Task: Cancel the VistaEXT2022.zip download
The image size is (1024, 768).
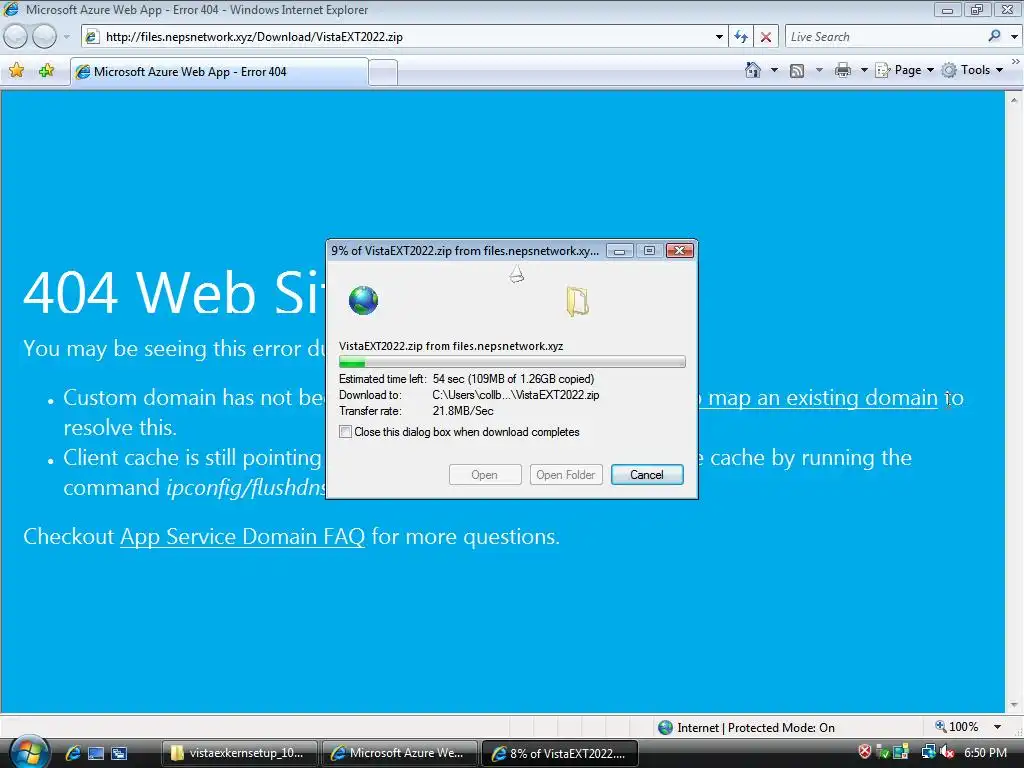Action: [647, 475]
